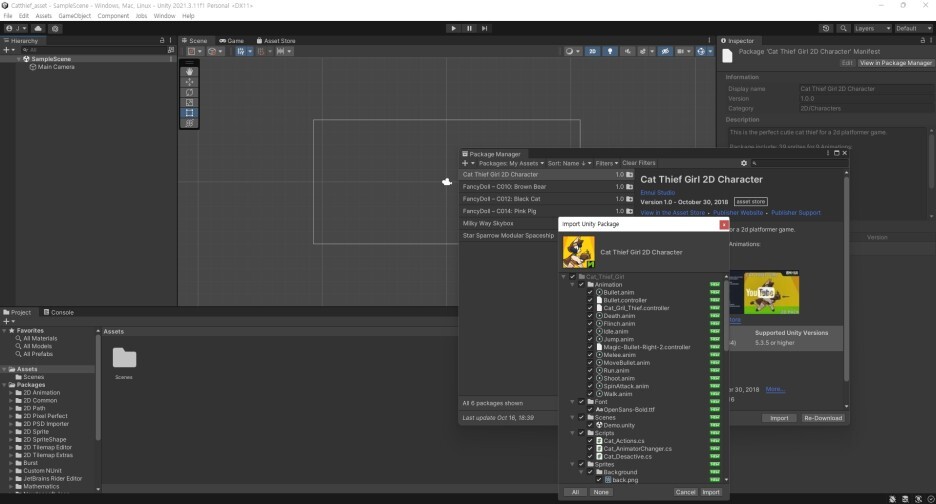
Task: Select the Rect tool in Scene toolbar
Action: [x=189, y=112]
